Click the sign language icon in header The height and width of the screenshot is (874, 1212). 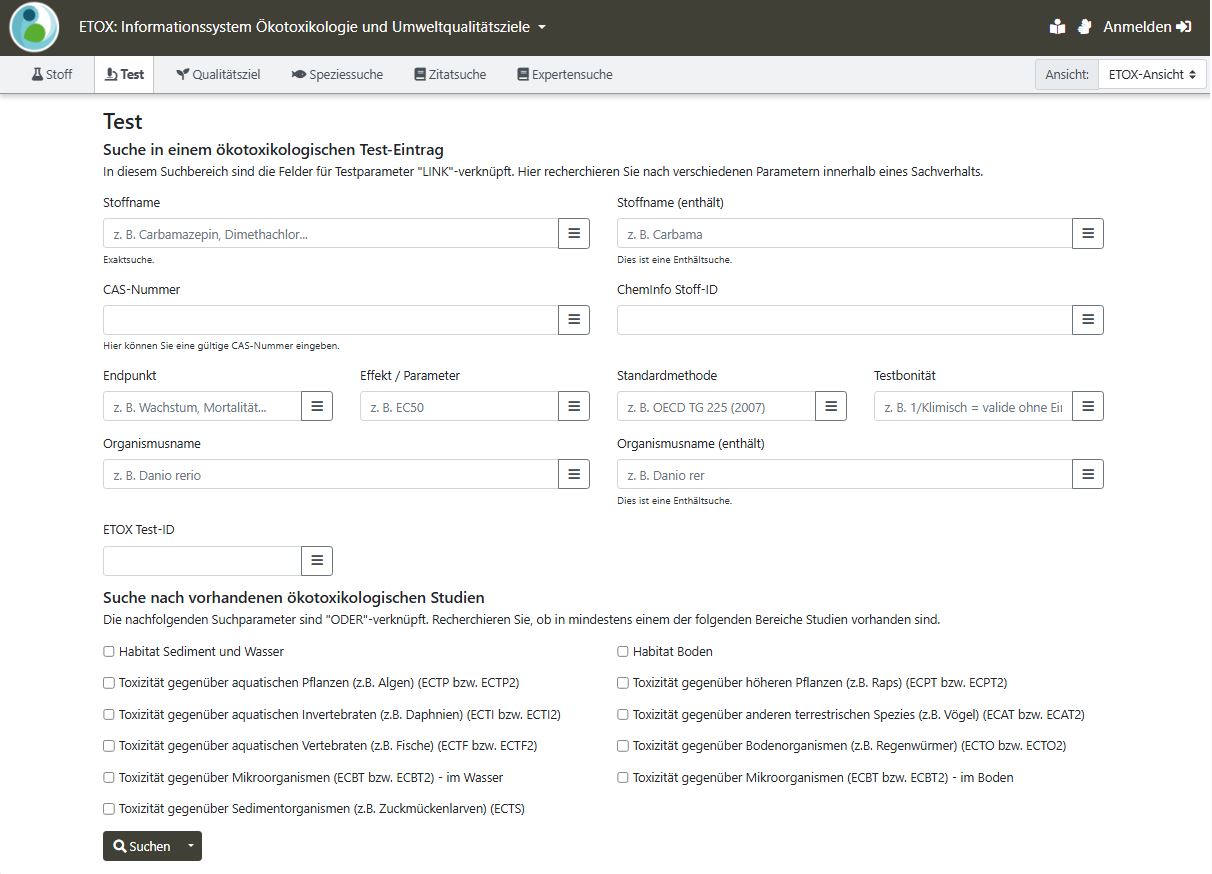point(1084,27)
